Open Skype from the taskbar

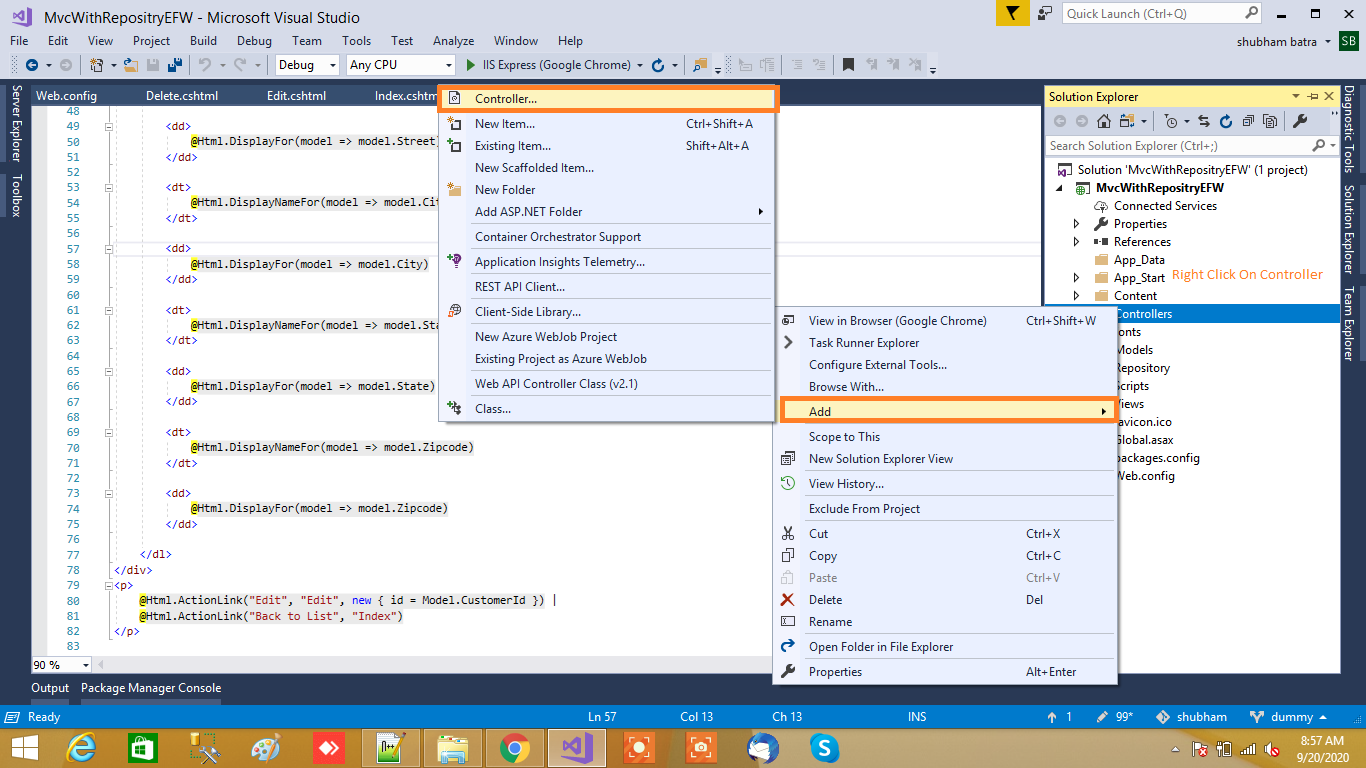point(824,747)
